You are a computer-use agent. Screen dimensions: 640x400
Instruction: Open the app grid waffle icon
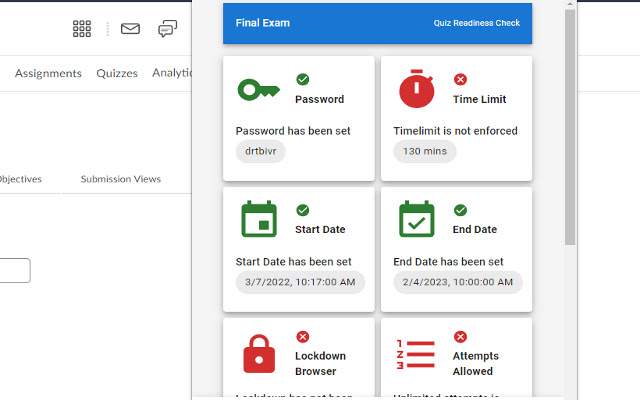82,29
